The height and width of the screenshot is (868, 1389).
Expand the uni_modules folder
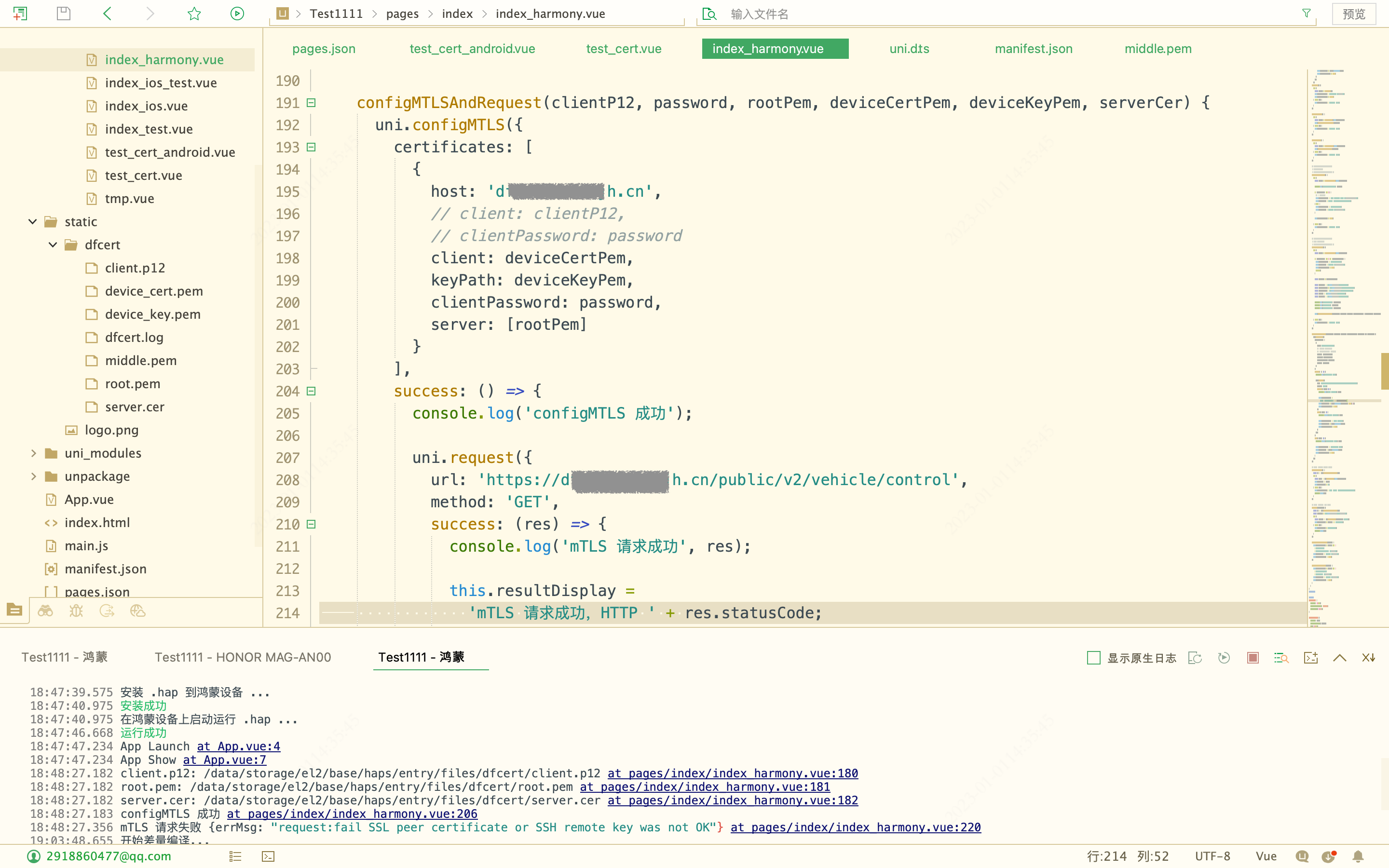point(33,453)
